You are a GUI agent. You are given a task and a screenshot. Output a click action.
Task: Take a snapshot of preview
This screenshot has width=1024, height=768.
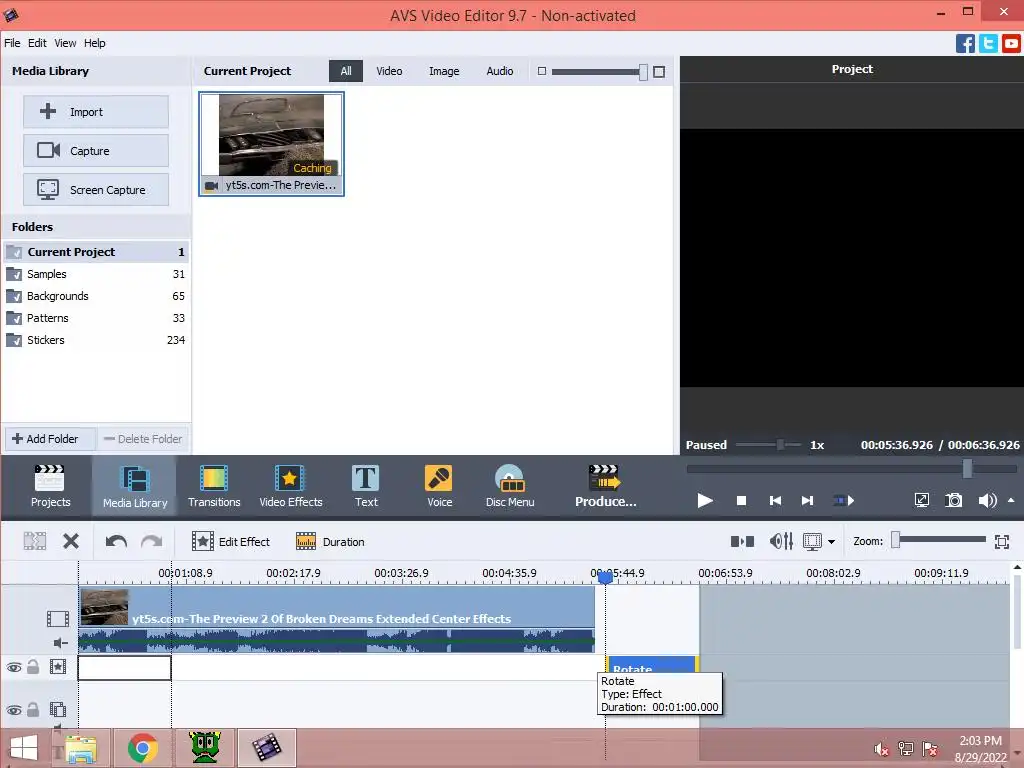point(953,501)
